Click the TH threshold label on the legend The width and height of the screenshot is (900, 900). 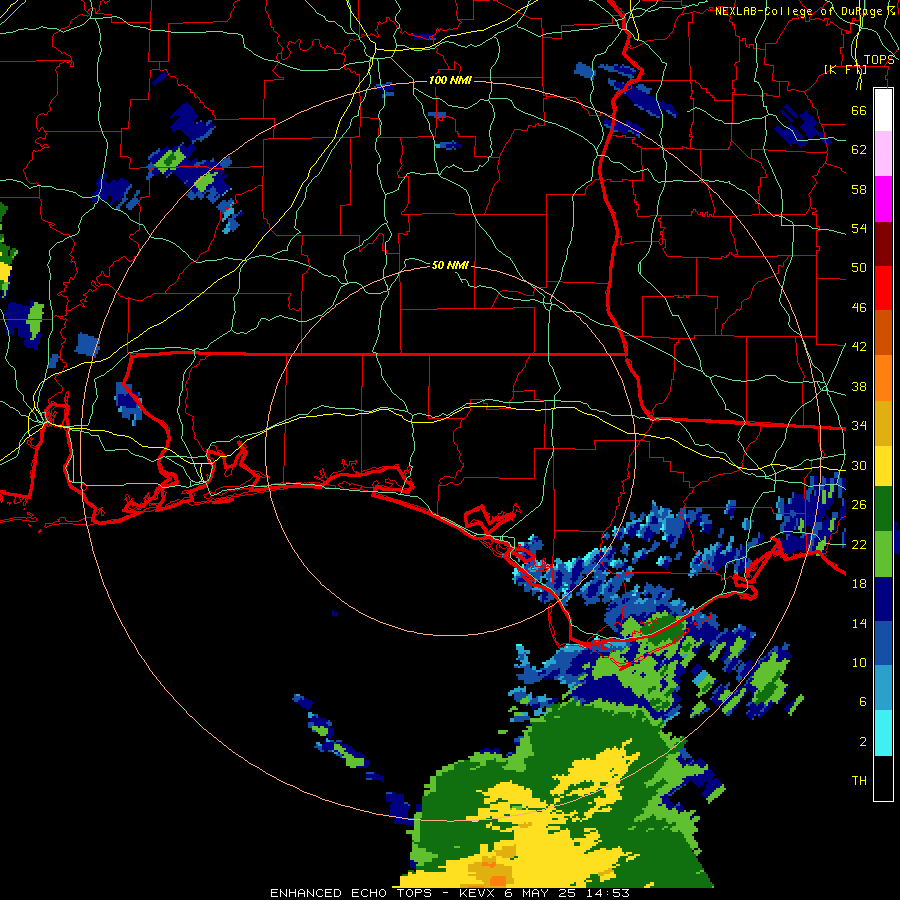point(859,781)
